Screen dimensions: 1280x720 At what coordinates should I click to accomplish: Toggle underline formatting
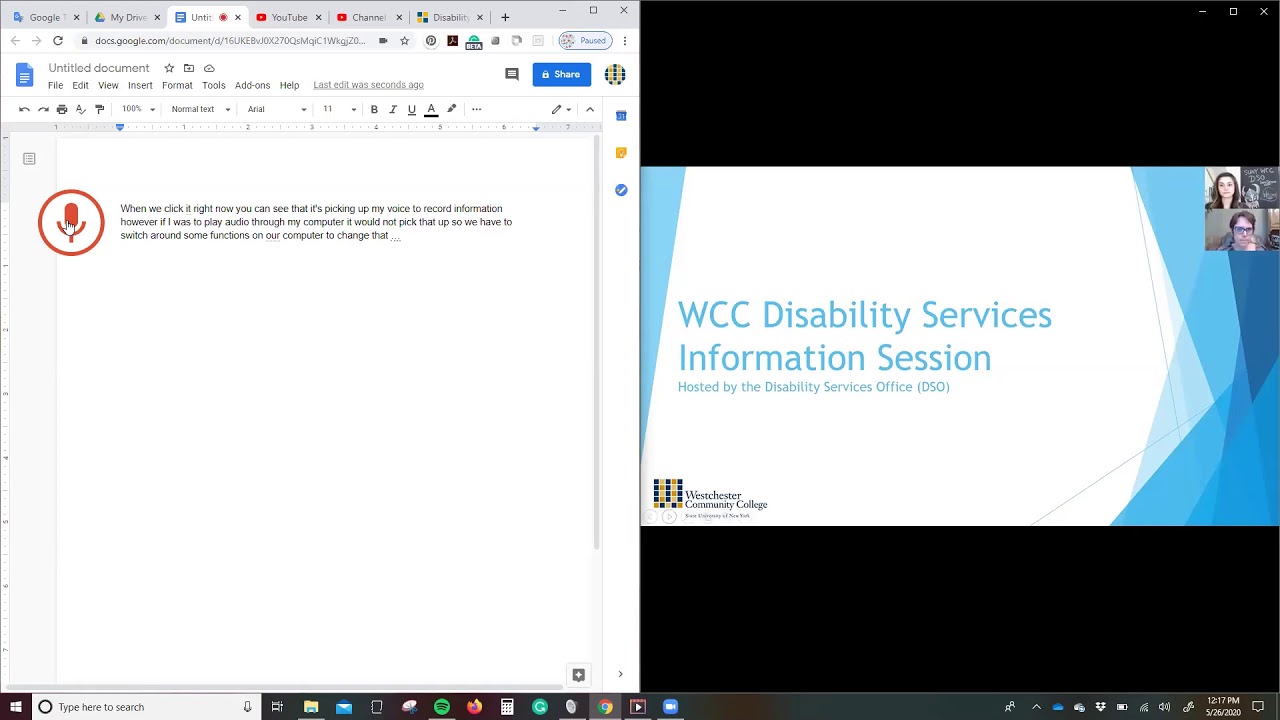point(412,109)
